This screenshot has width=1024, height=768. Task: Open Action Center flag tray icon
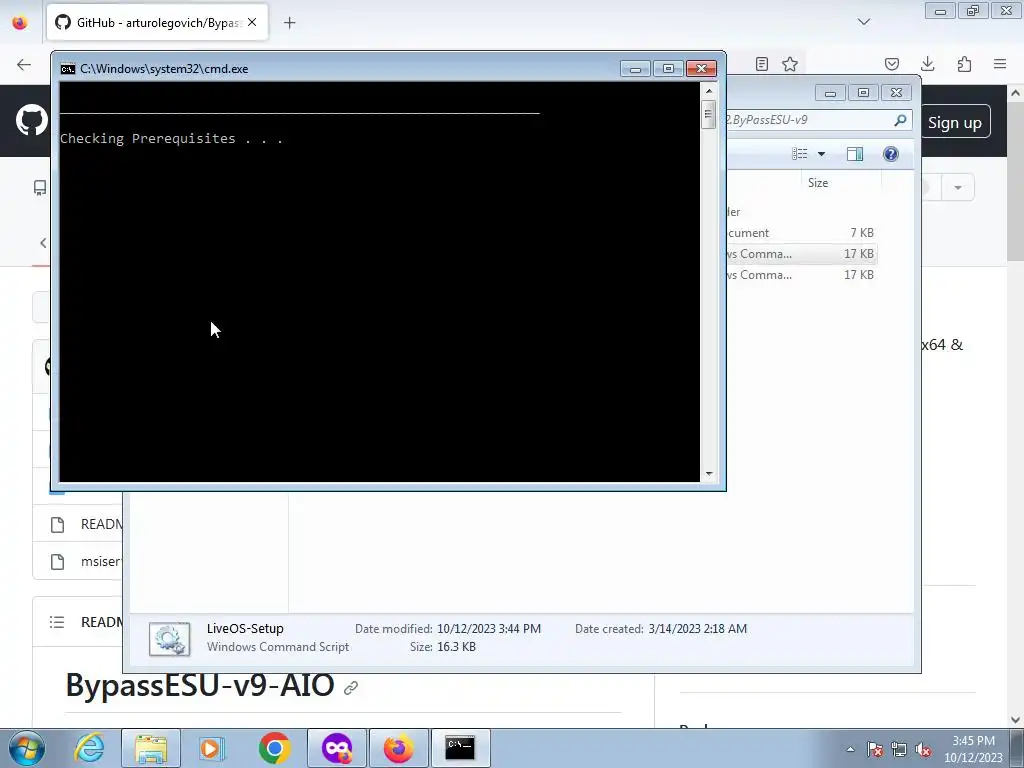pos(875,749)
